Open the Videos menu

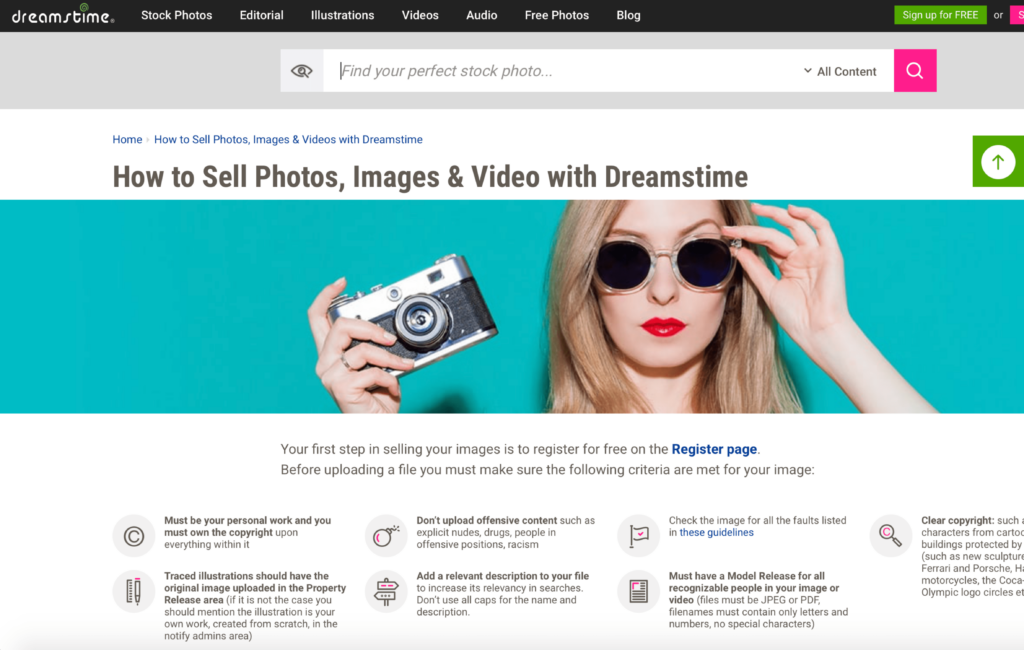(420, 15)
